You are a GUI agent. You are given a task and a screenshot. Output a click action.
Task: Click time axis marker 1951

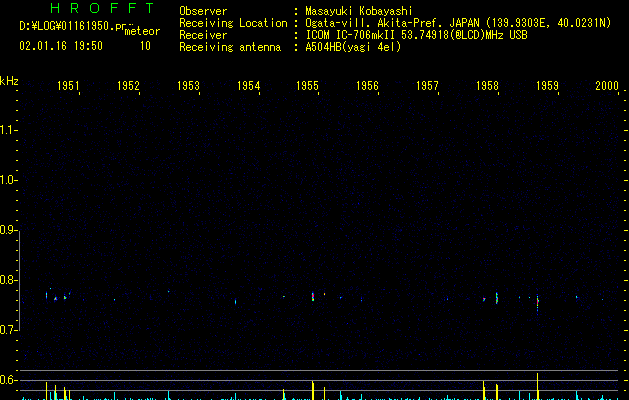(68, 85)
